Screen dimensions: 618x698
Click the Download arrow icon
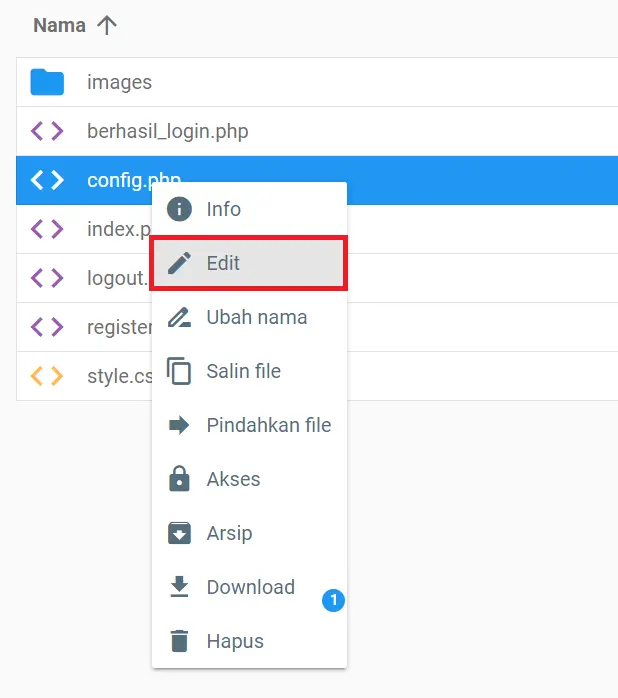pos(179,587)
